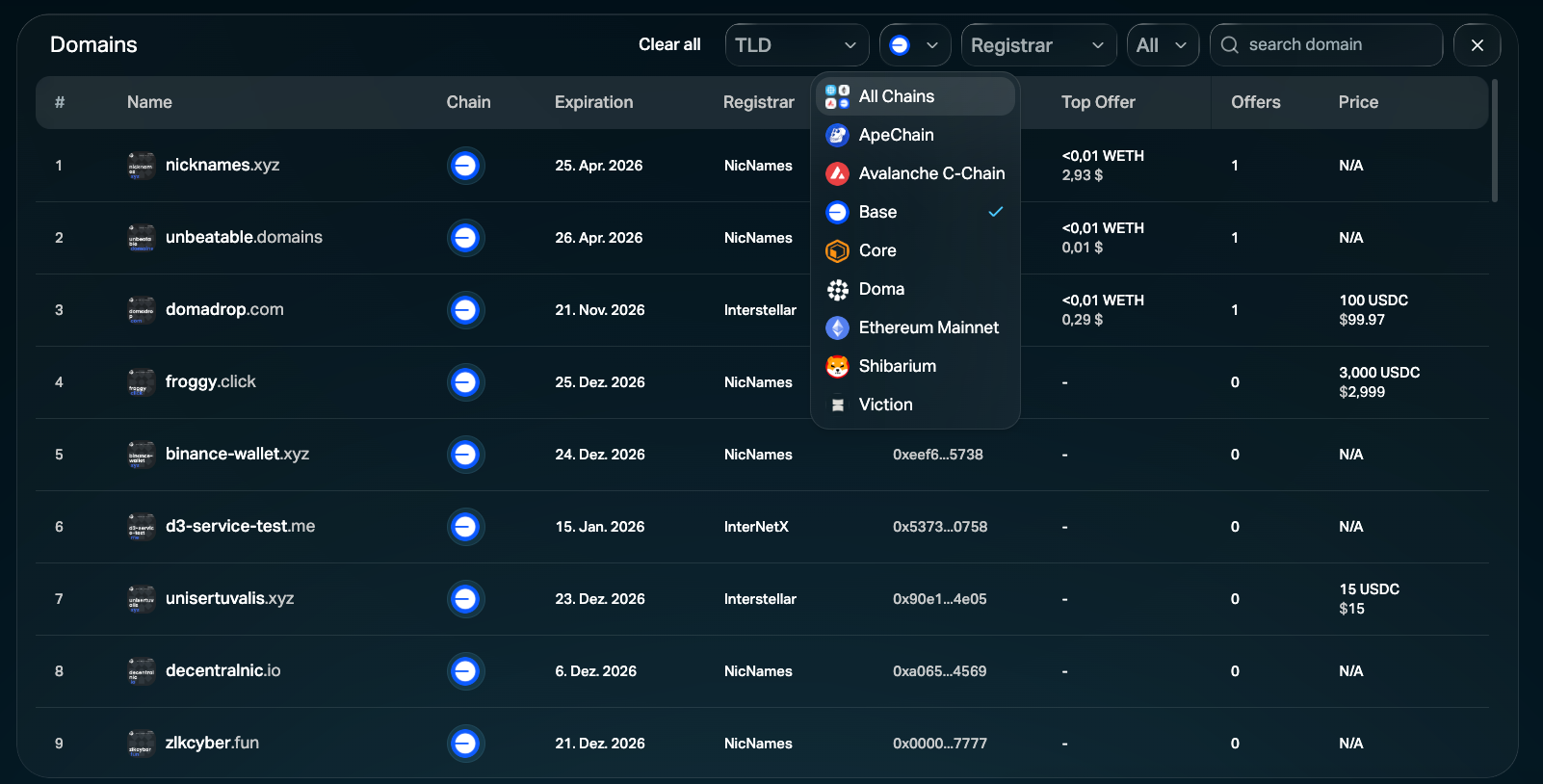Screen dimensions: 1543x784
Task: Click the search domain input field
Action: 1339,45
